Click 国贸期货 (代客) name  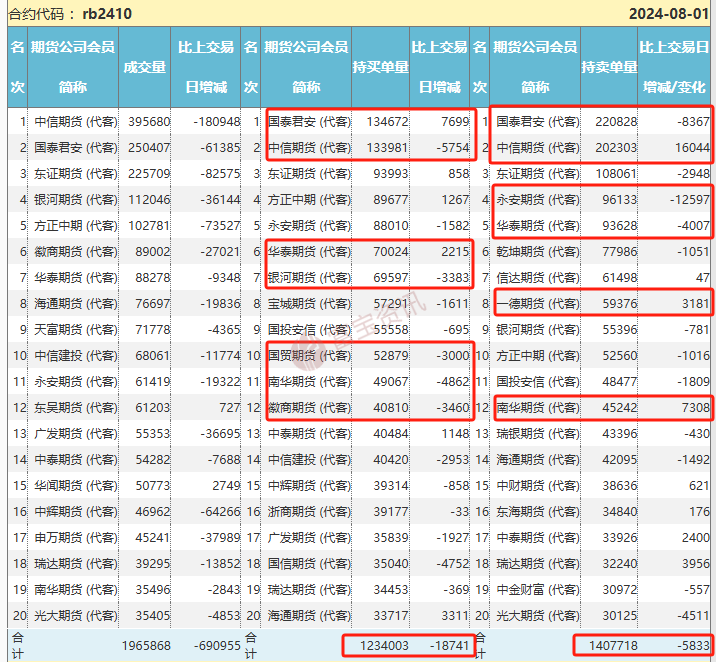coord(309,356)
